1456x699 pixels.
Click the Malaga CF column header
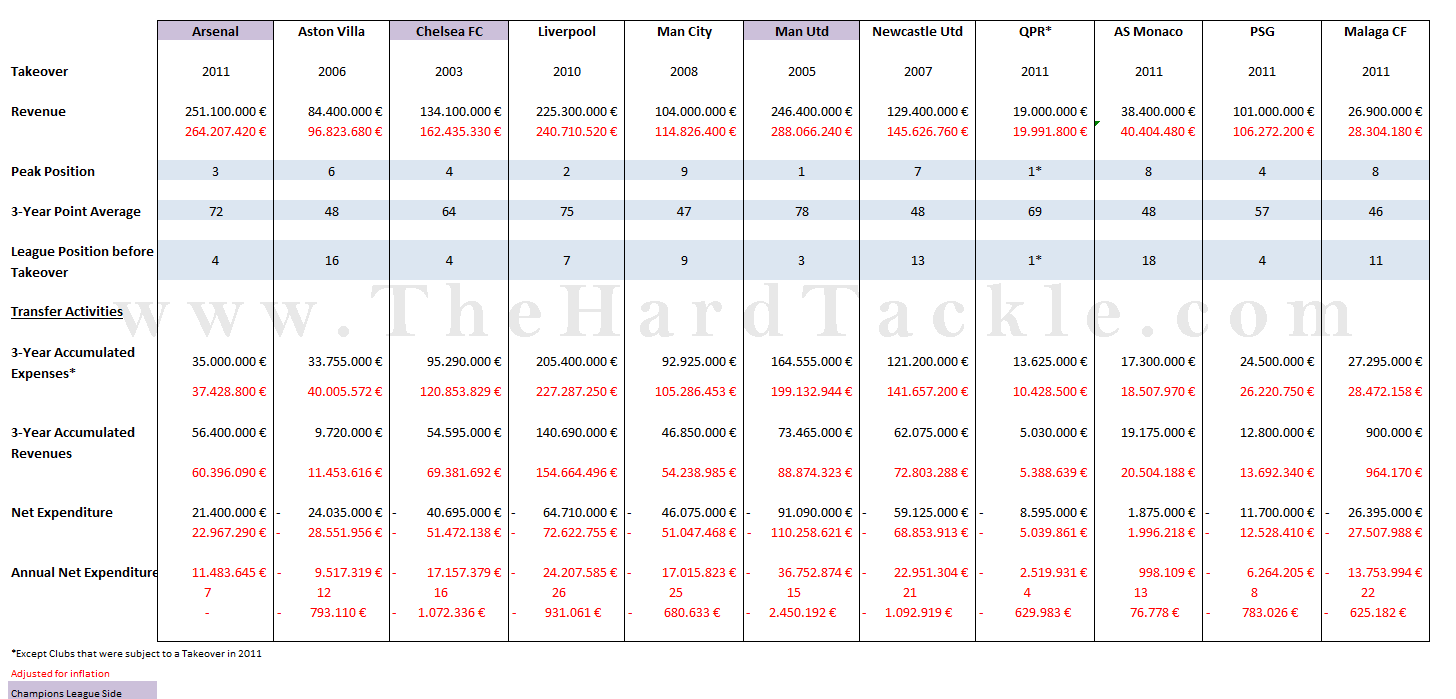point(1375,31)
